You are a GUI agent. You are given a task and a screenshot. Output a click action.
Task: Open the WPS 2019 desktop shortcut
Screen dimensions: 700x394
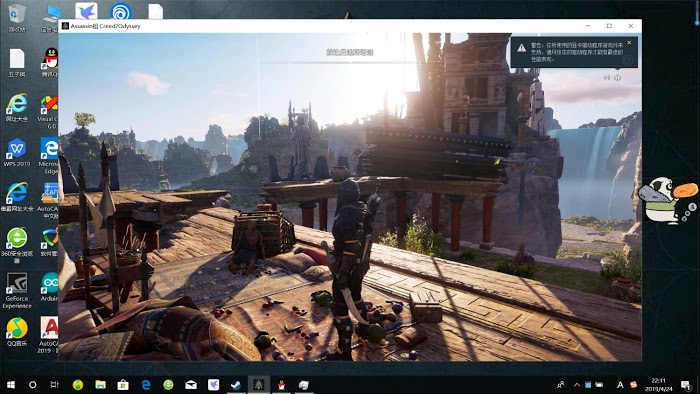tap(17, 152)
